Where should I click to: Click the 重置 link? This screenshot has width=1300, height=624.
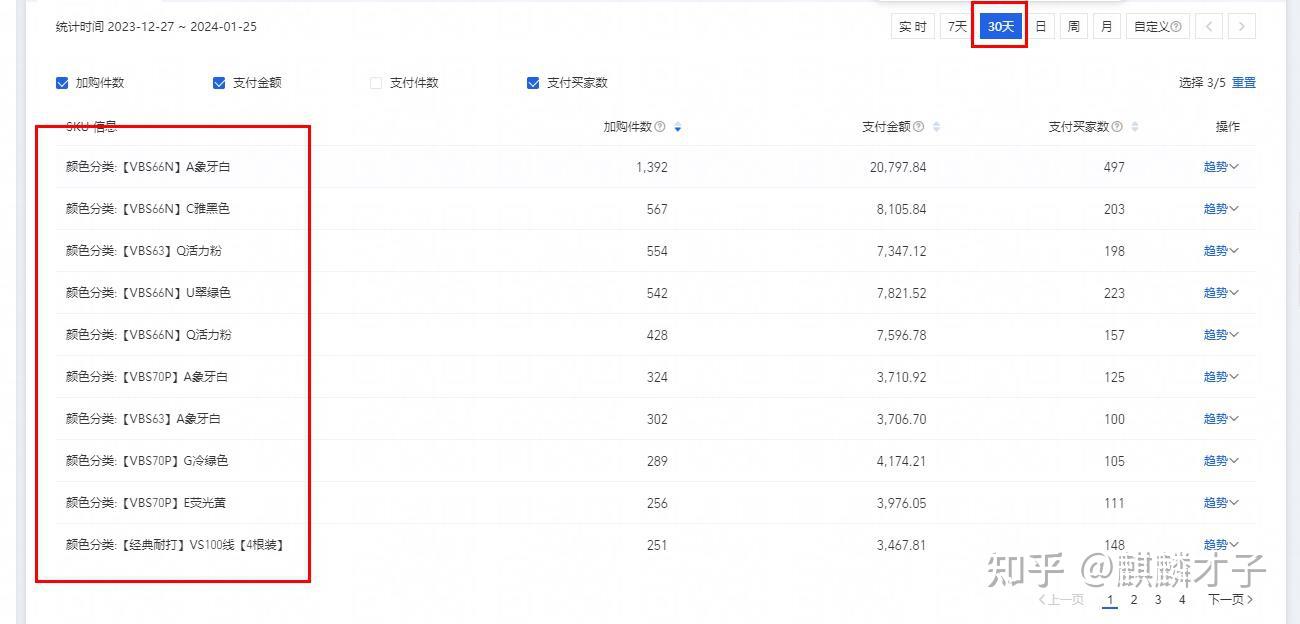click(1243, 83)
